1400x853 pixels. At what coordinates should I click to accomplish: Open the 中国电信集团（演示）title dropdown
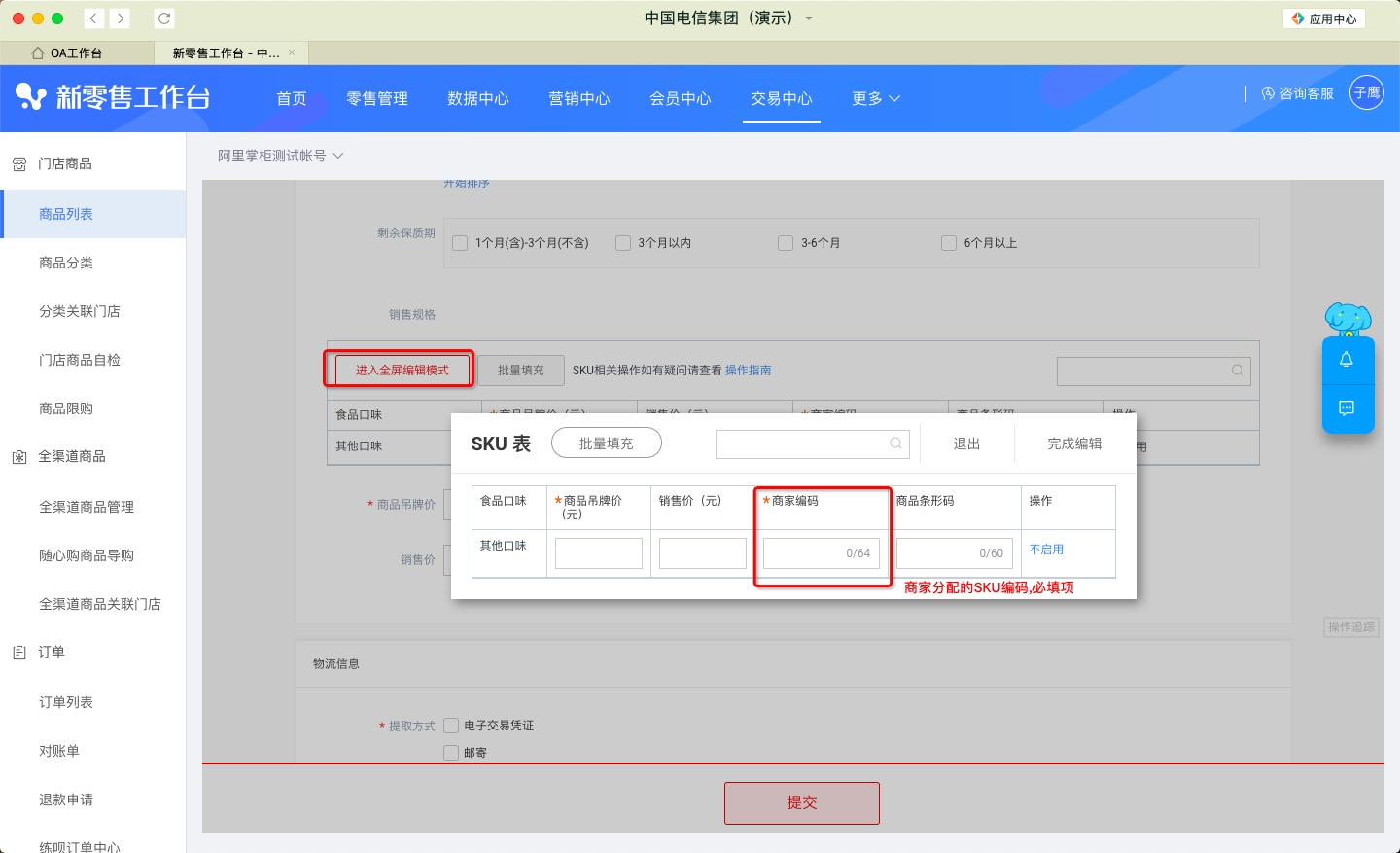coord(728,18)
